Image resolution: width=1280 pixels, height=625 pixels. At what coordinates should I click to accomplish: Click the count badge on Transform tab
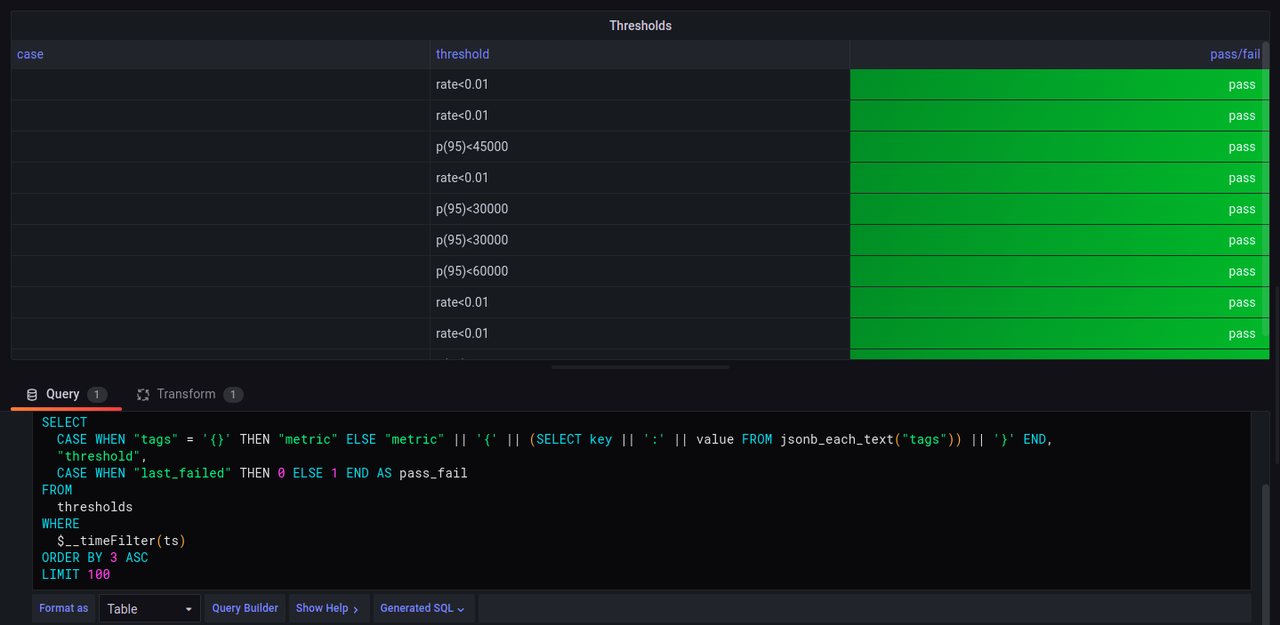(x=233, y=395)
